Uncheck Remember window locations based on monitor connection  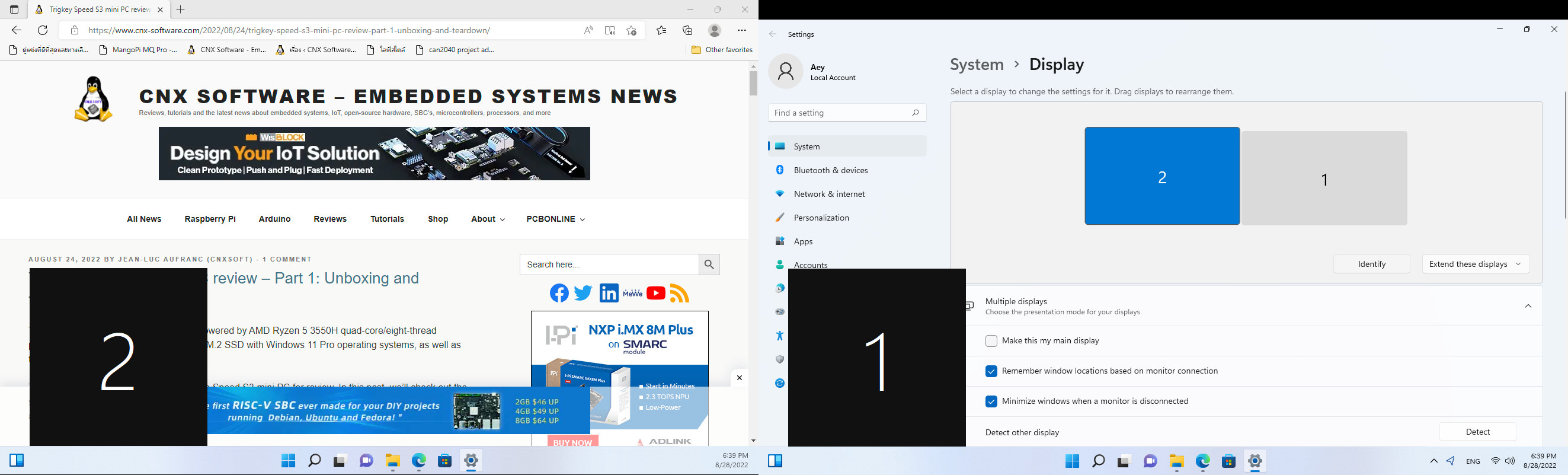(x=991, y=371)
